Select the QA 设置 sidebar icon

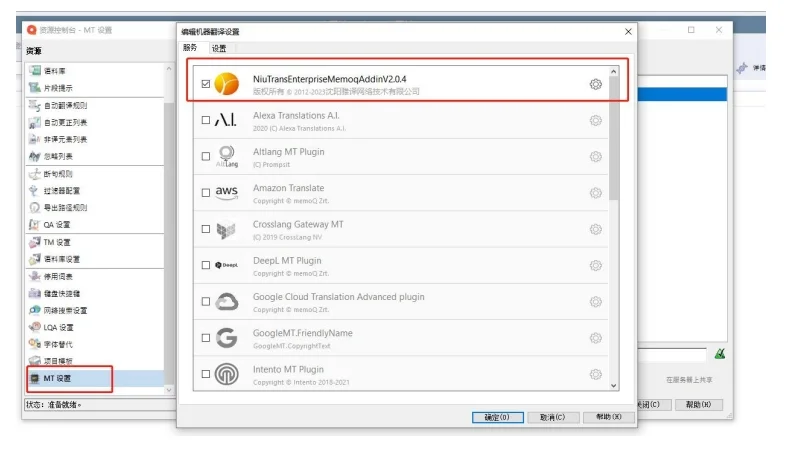[x=35, y=225]
